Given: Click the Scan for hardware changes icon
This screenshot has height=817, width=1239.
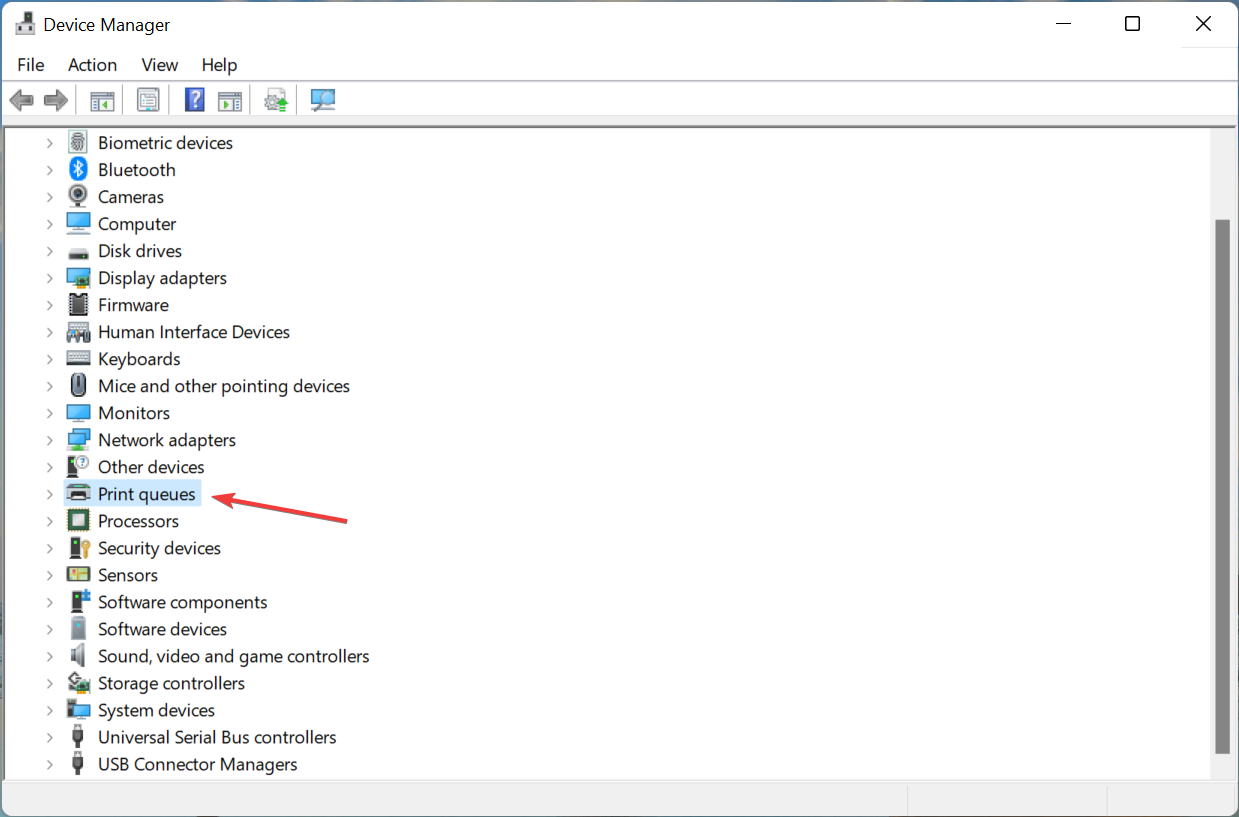Looking at the screenshot, I should click(323, 100).
